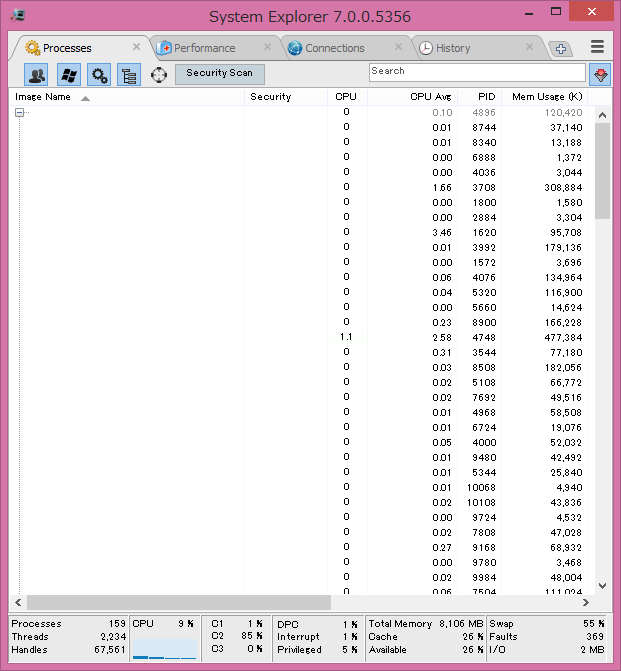The image size is (621, 671).
Task: Collapse the top process tree node
Action: (x=19, y=113)
